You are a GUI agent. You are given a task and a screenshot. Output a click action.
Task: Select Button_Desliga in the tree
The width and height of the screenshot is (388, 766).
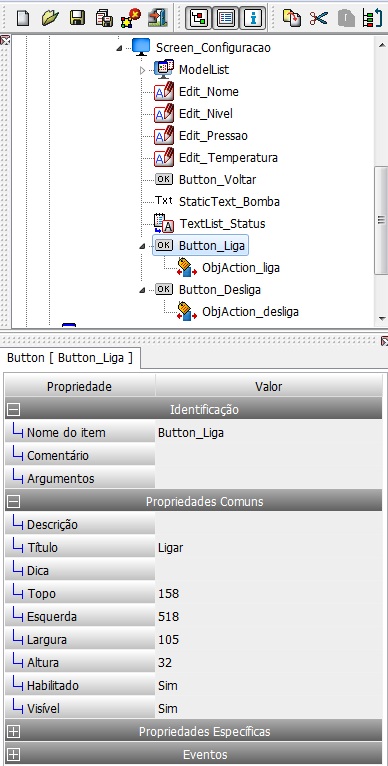click(219, 289)
